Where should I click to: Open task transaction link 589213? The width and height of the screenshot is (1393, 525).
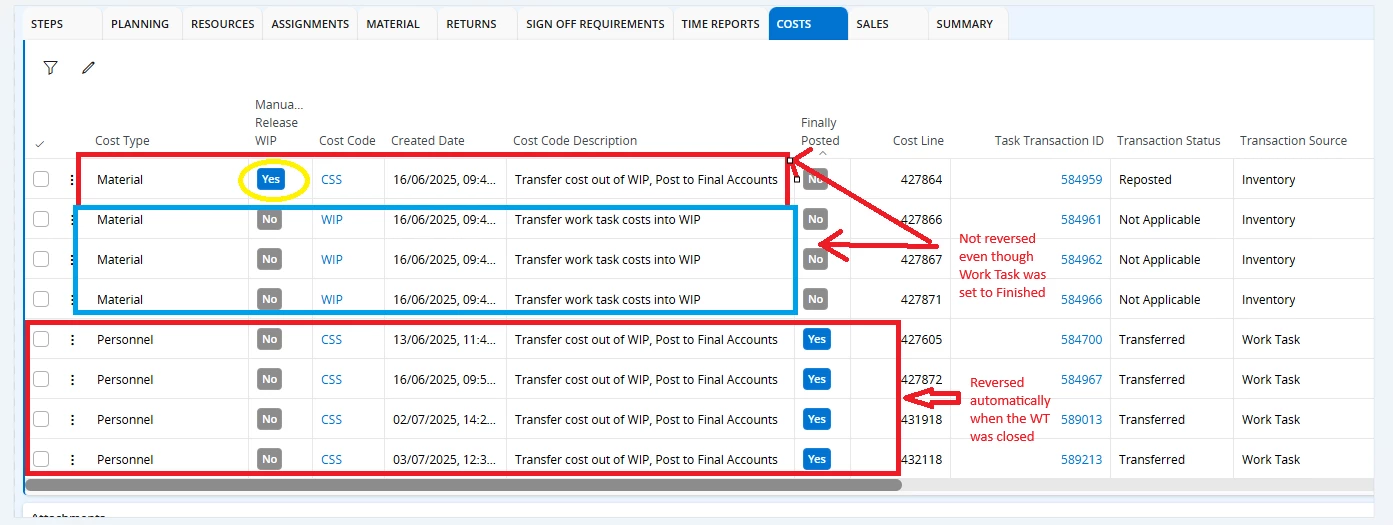(1081, 460)
